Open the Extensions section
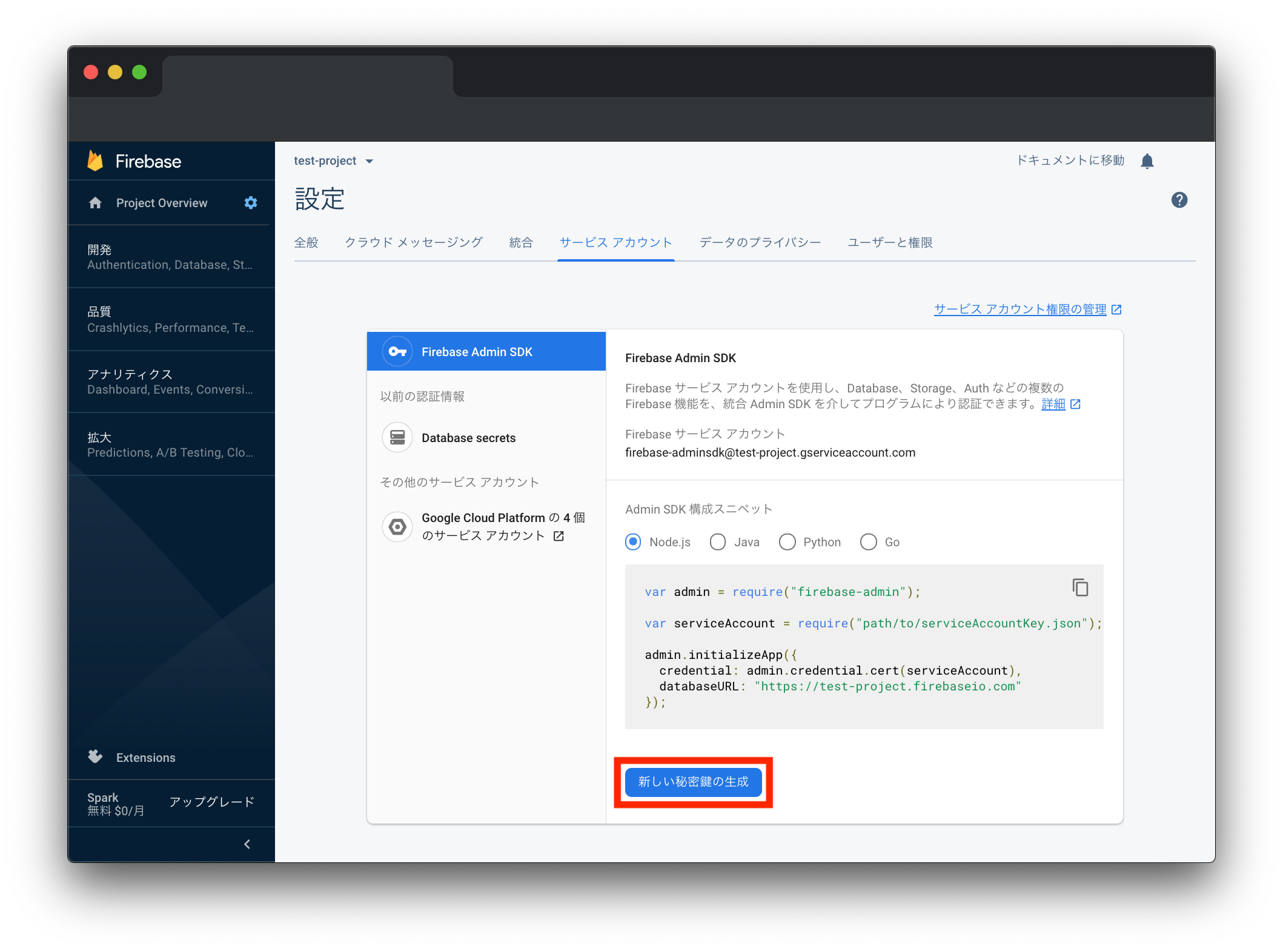 coord(145,757)
